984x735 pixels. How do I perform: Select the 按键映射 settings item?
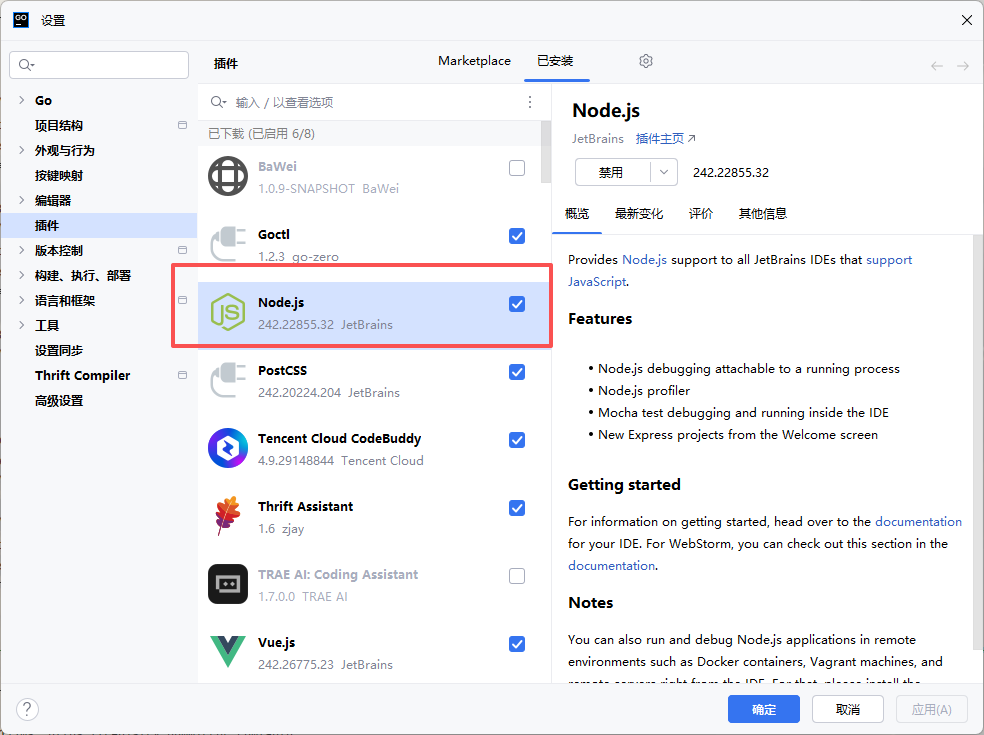point(59,175)
